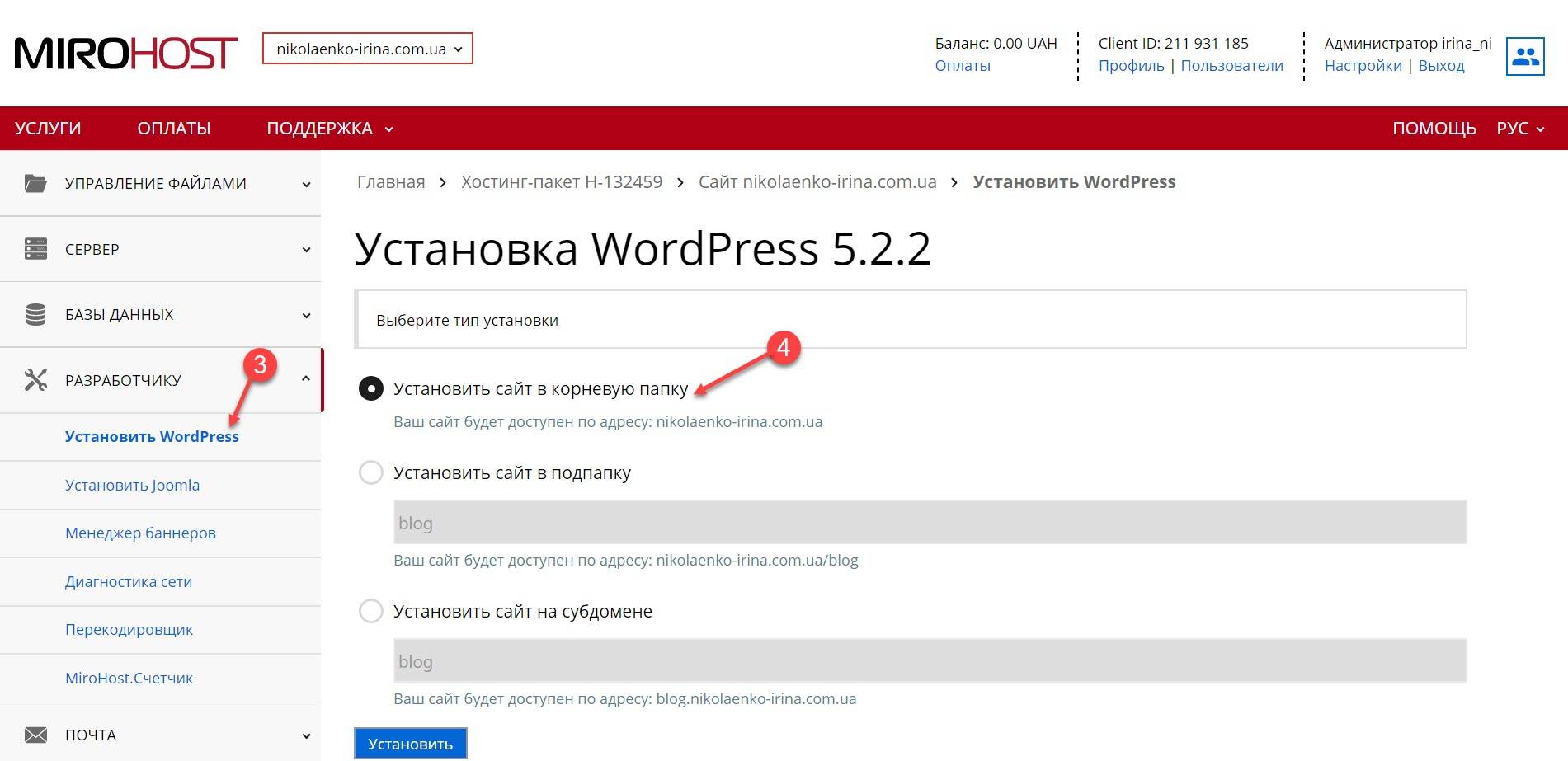Click the MIROHOST logo
Image resolution: width=1568 pixels, height=761 pixels.
[x=125, y=53]
